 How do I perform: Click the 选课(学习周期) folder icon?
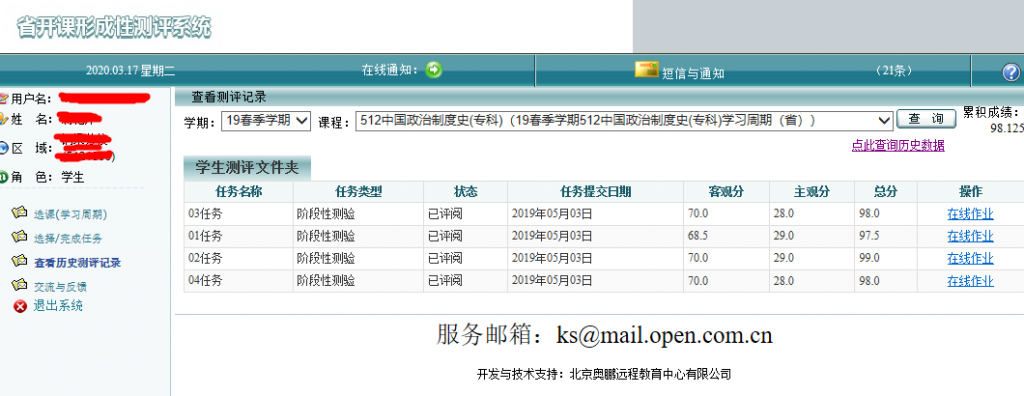pyautogui.click(x=20, y=213)
